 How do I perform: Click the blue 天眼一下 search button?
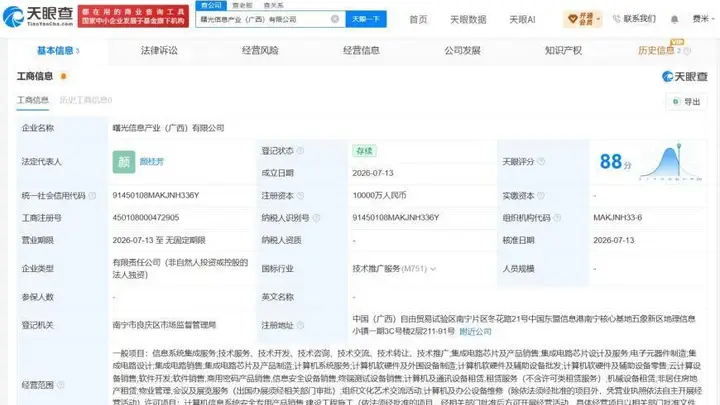[x=366, y=19]
